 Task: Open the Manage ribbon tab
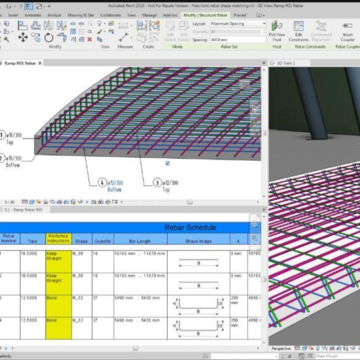point(149,15)
